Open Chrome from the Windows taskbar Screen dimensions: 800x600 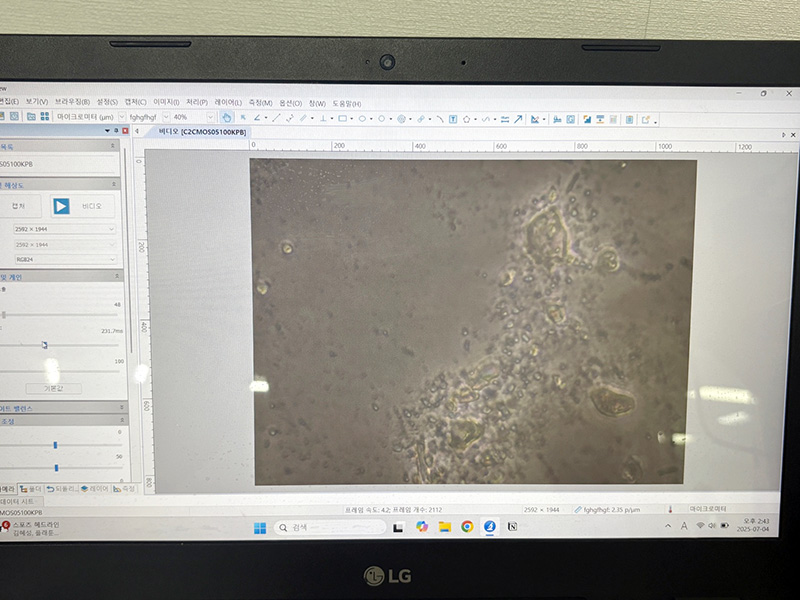pyautogui.click(x=467, y=527)
